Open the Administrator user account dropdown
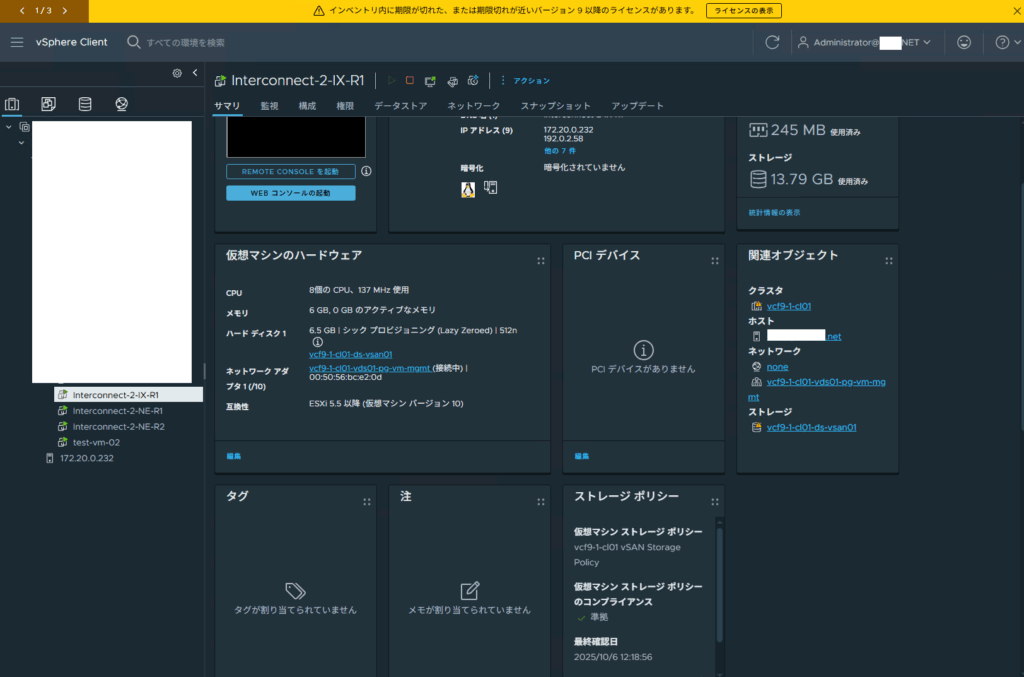 pyautogui.click(x=865, y=42)
